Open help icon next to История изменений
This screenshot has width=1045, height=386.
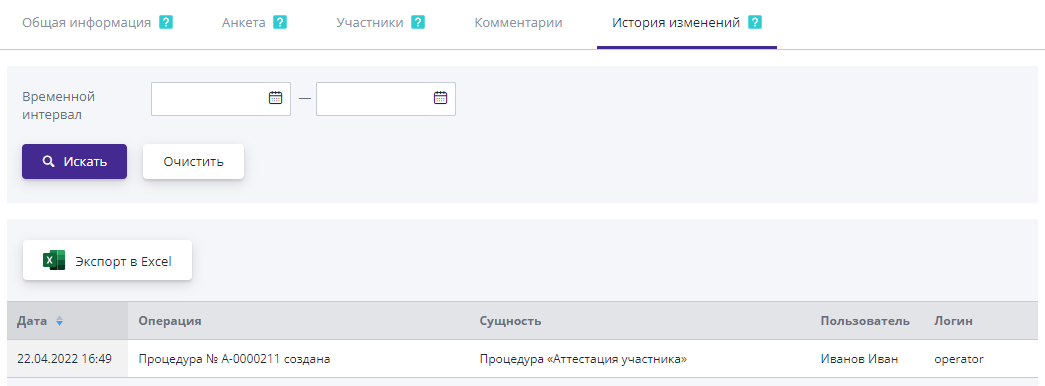[x=755, y=23]
